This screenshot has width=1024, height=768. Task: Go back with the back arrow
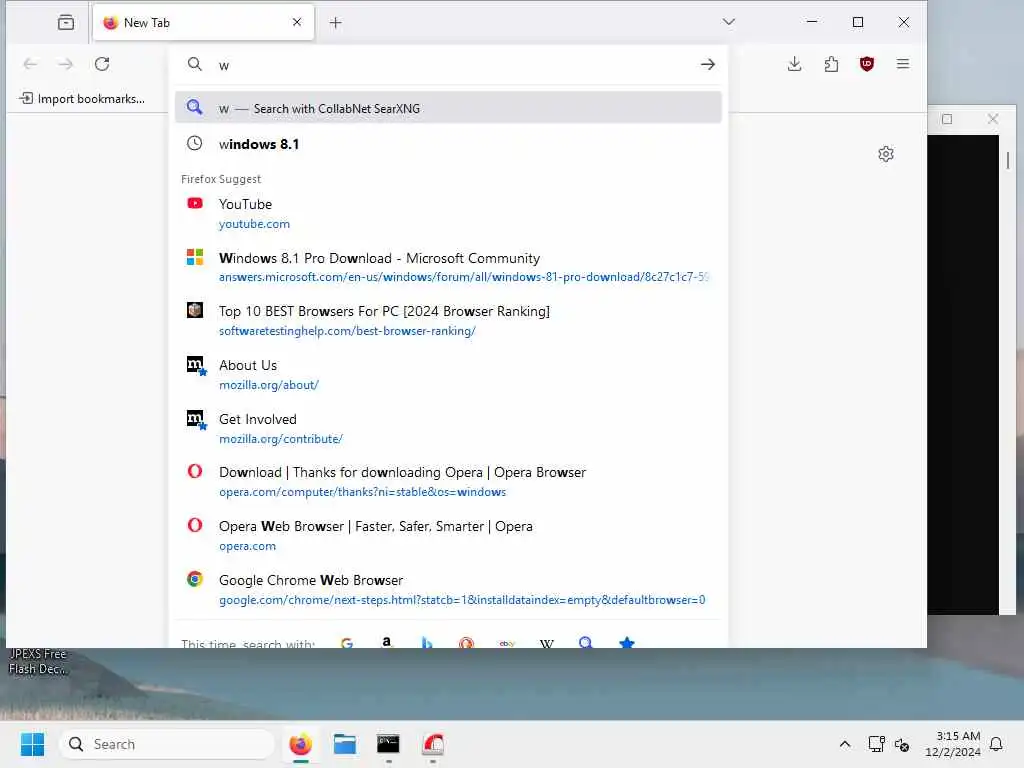point(30,64)
